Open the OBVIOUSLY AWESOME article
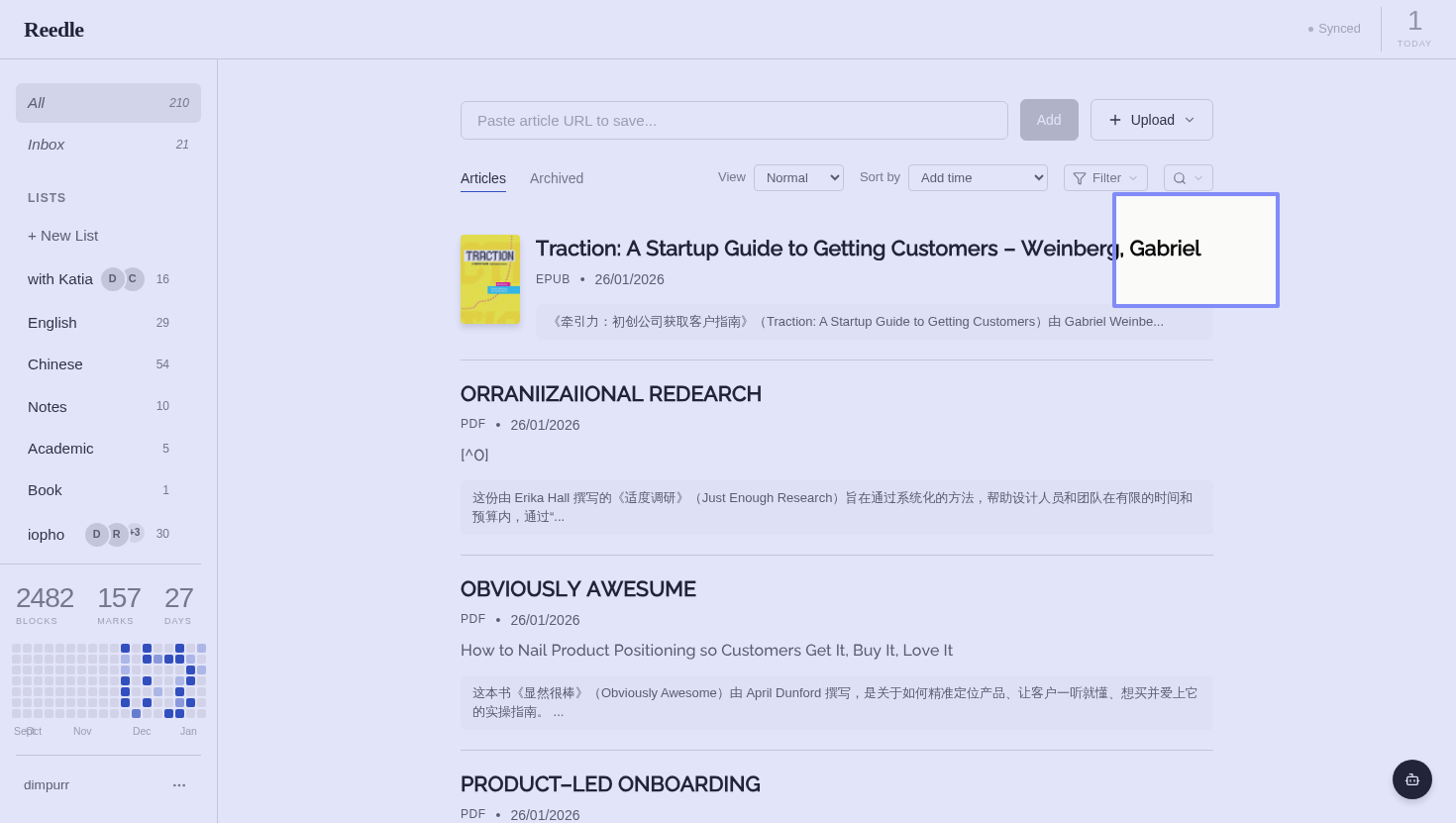1456x823 pixels. click(578, 589)
